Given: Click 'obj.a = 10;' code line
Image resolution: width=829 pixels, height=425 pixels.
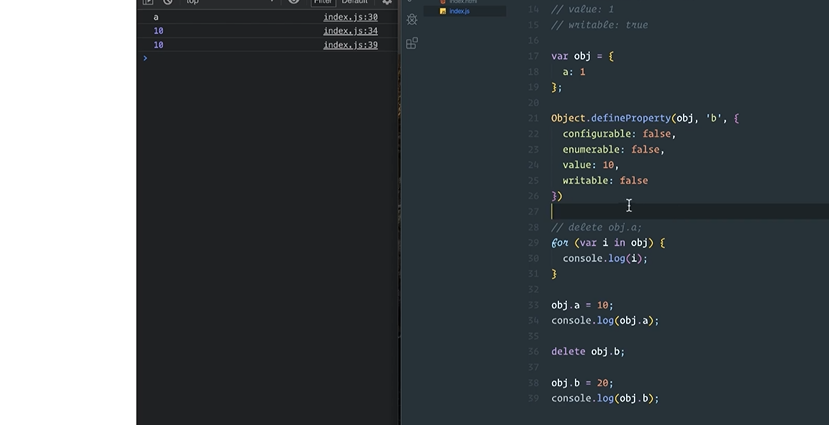Looking at the screenshot, I should tap(582, 305).
